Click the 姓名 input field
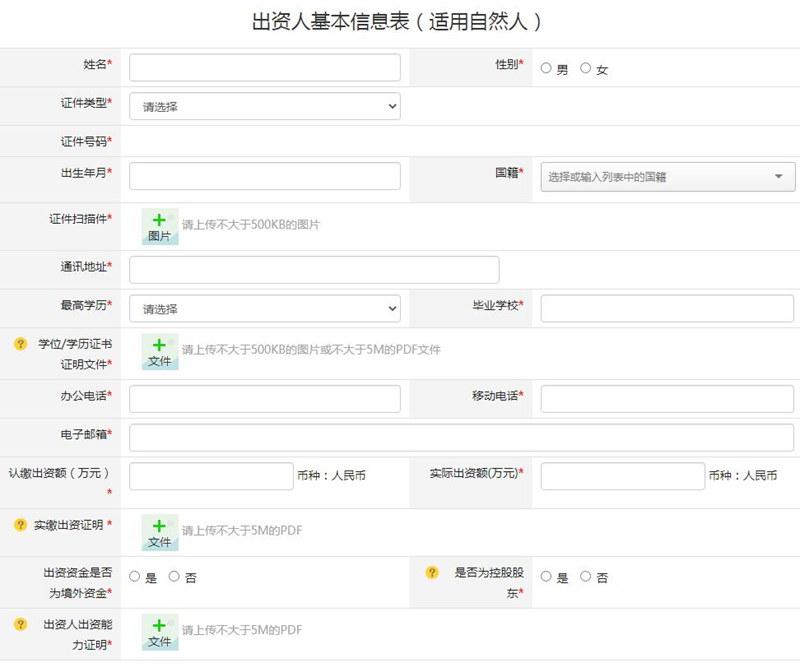Viewport: 800px width, 672px height. pyautogui.click(x=265, y=68)
